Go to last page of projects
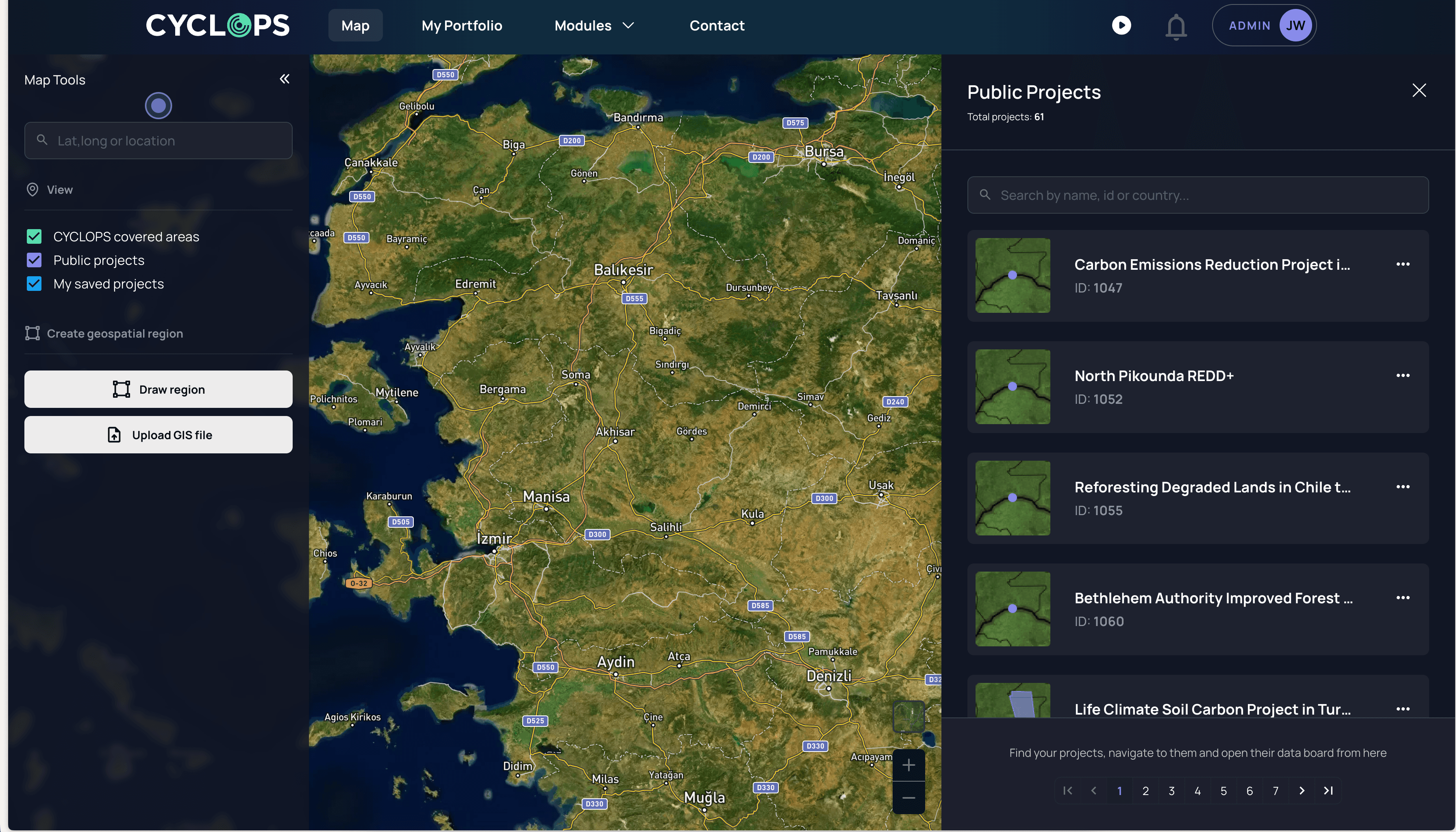 (x=1328, y=790)
